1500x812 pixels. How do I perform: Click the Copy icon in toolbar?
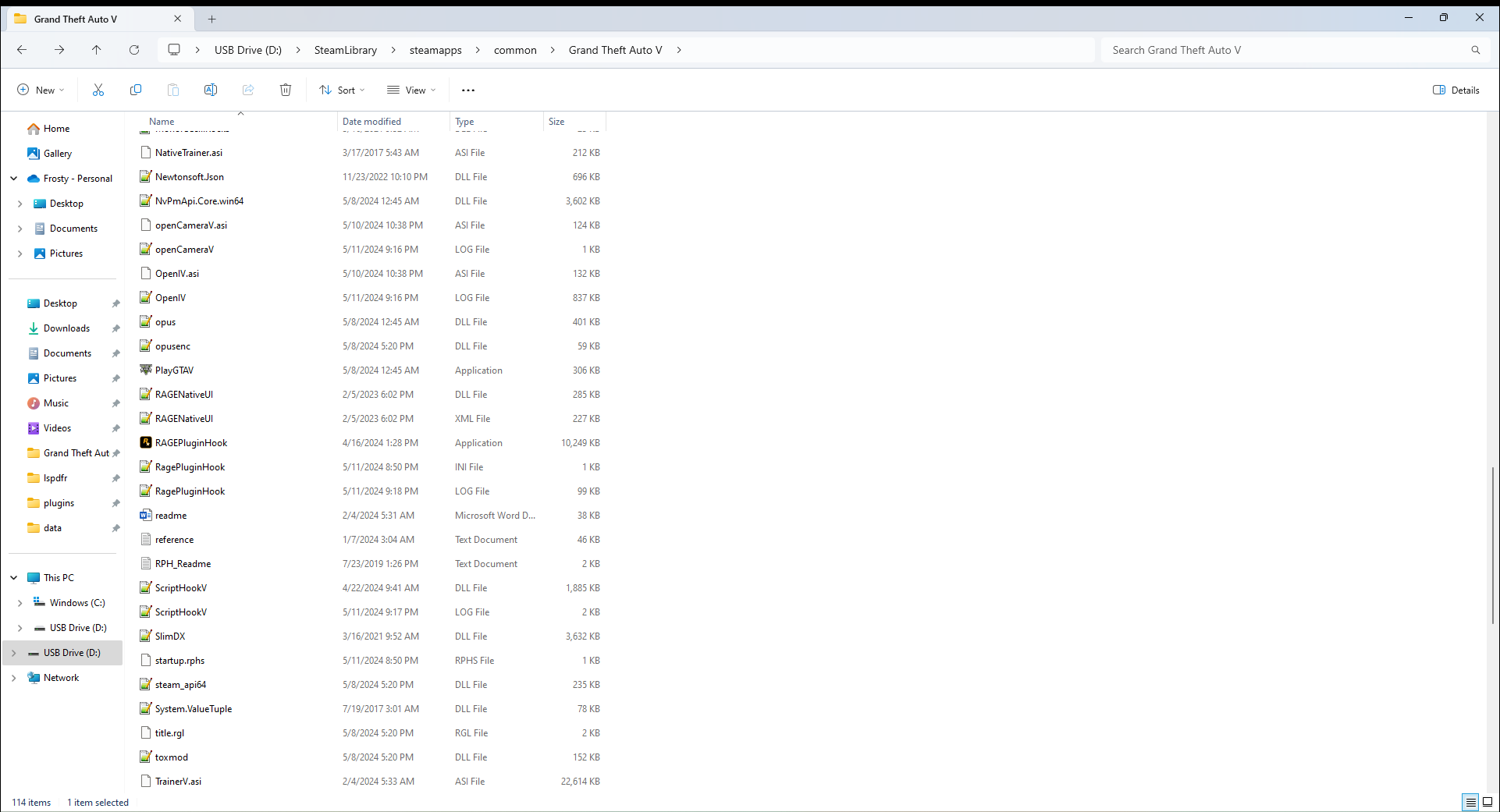(x=136, y=90)
